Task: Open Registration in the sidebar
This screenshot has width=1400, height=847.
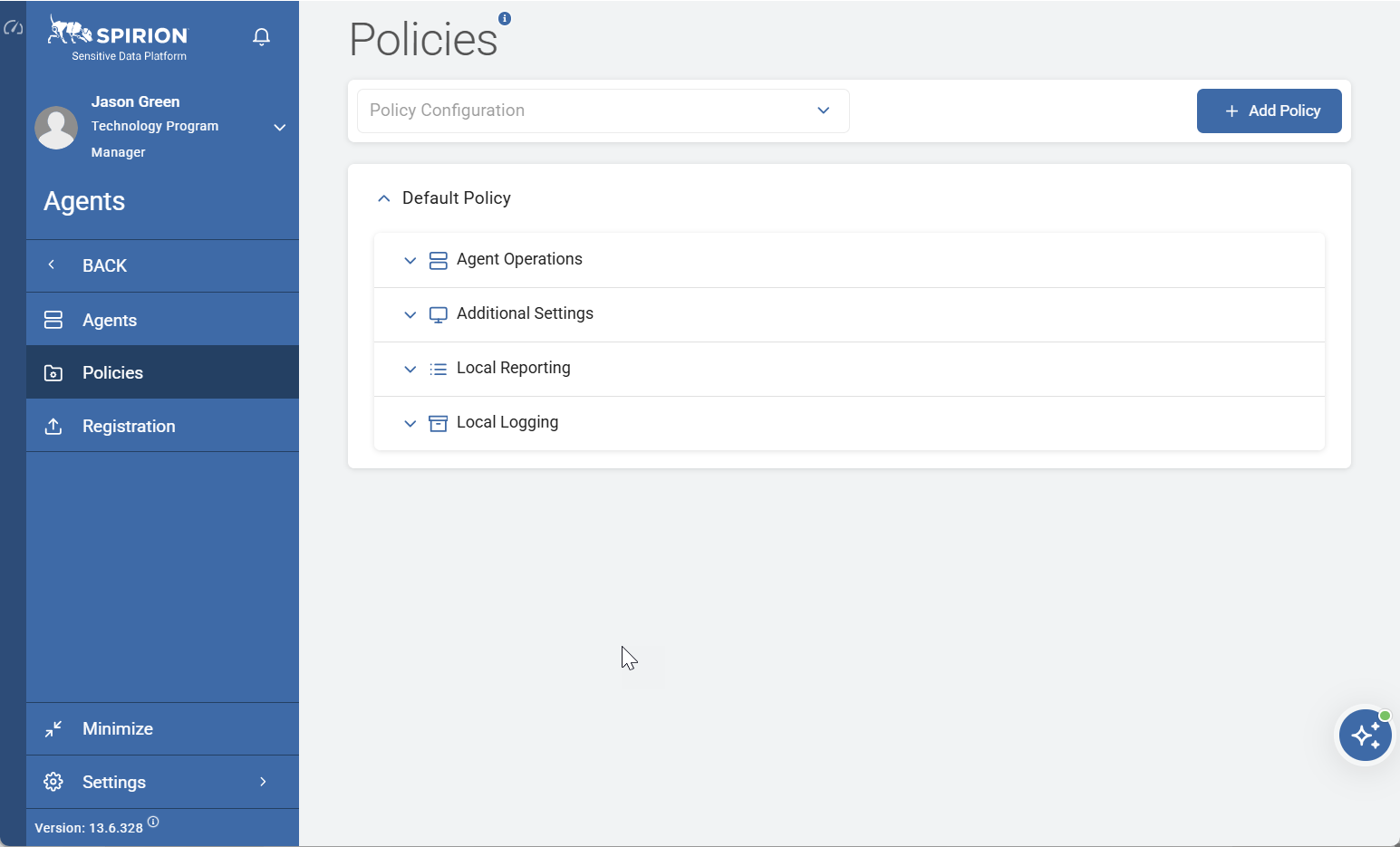Action: coord(129,426)
